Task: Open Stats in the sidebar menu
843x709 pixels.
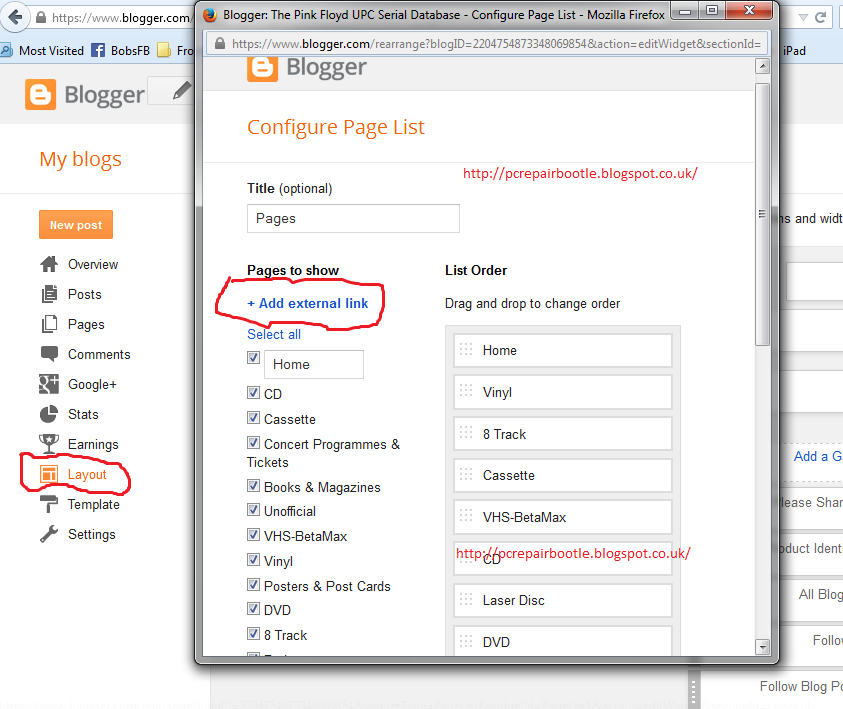Action: click(x=83, y=414)
